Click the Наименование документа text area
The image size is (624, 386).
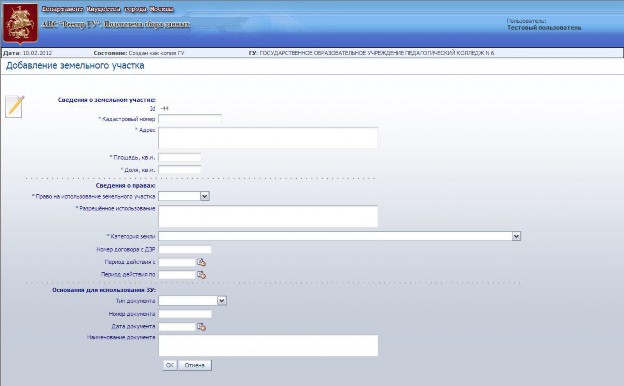(268, 345)
